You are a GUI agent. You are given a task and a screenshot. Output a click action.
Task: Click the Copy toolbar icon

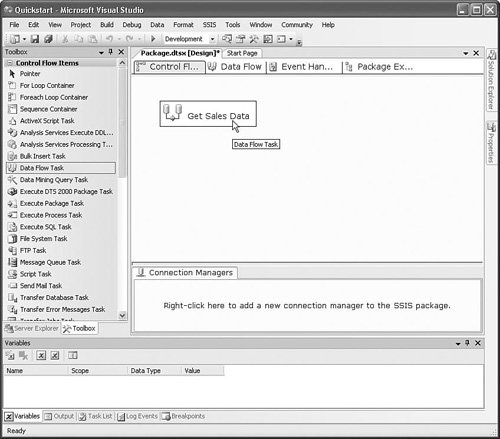(x=79, y=39)
